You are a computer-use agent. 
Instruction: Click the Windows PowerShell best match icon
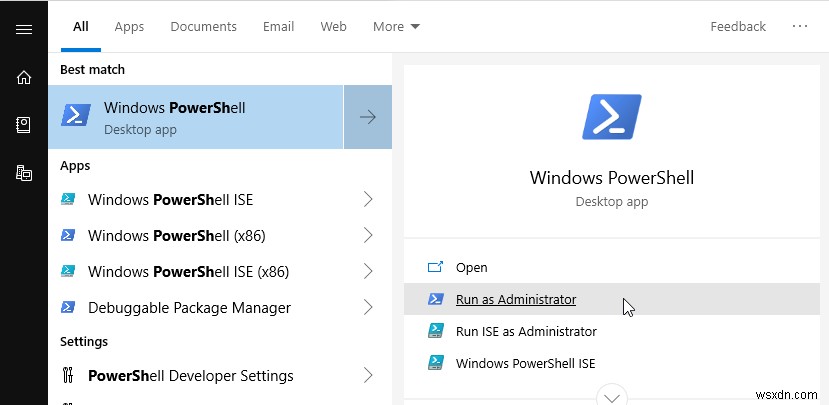tap(76, 115)
